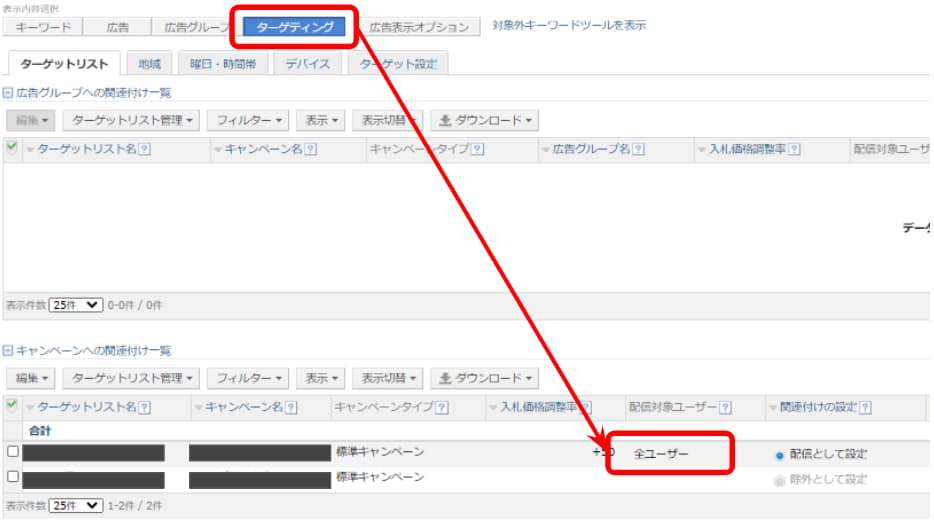934x523 pixels.
Task: Open the 曜日・時間帯 tab
Action: click(223, 63)
